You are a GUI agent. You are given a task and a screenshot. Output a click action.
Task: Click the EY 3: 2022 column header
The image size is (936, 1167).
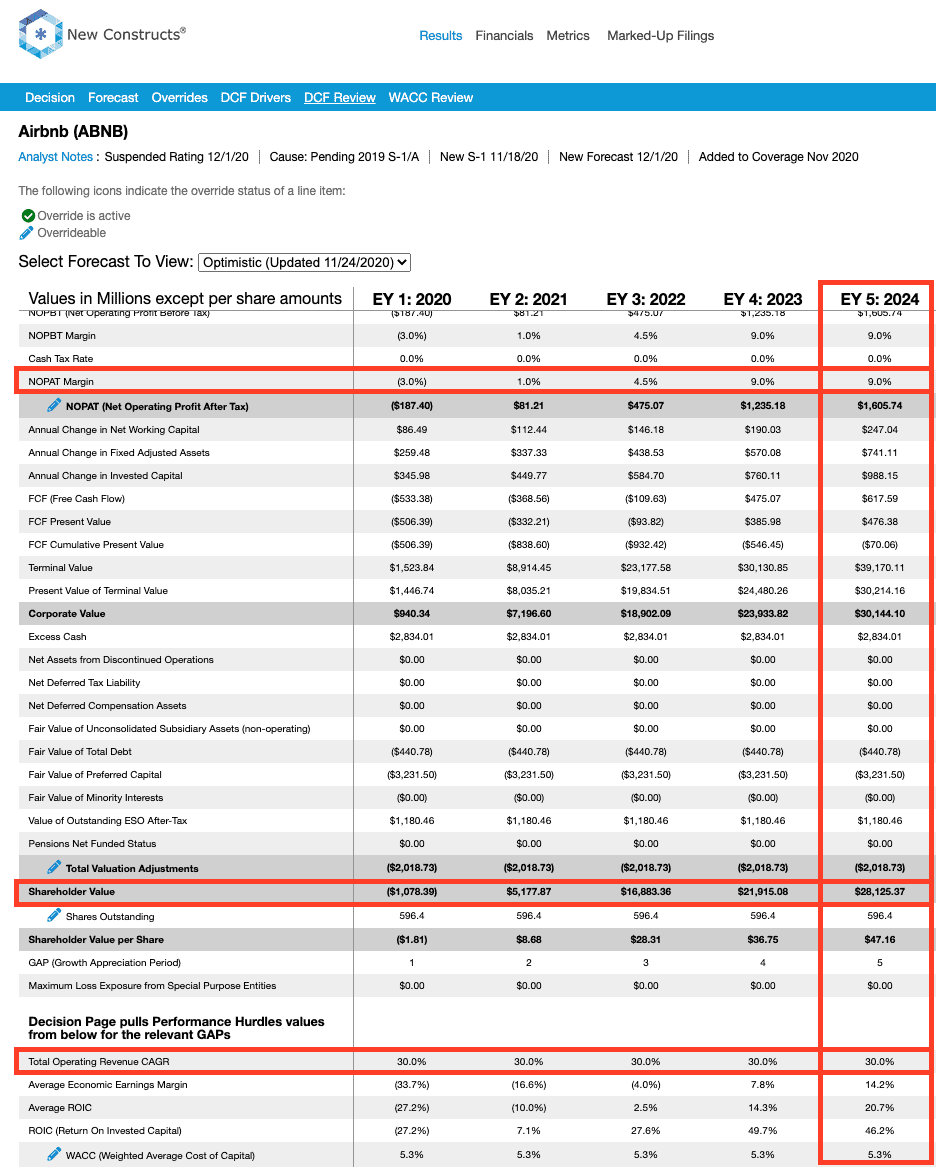(x=646, y=299)
